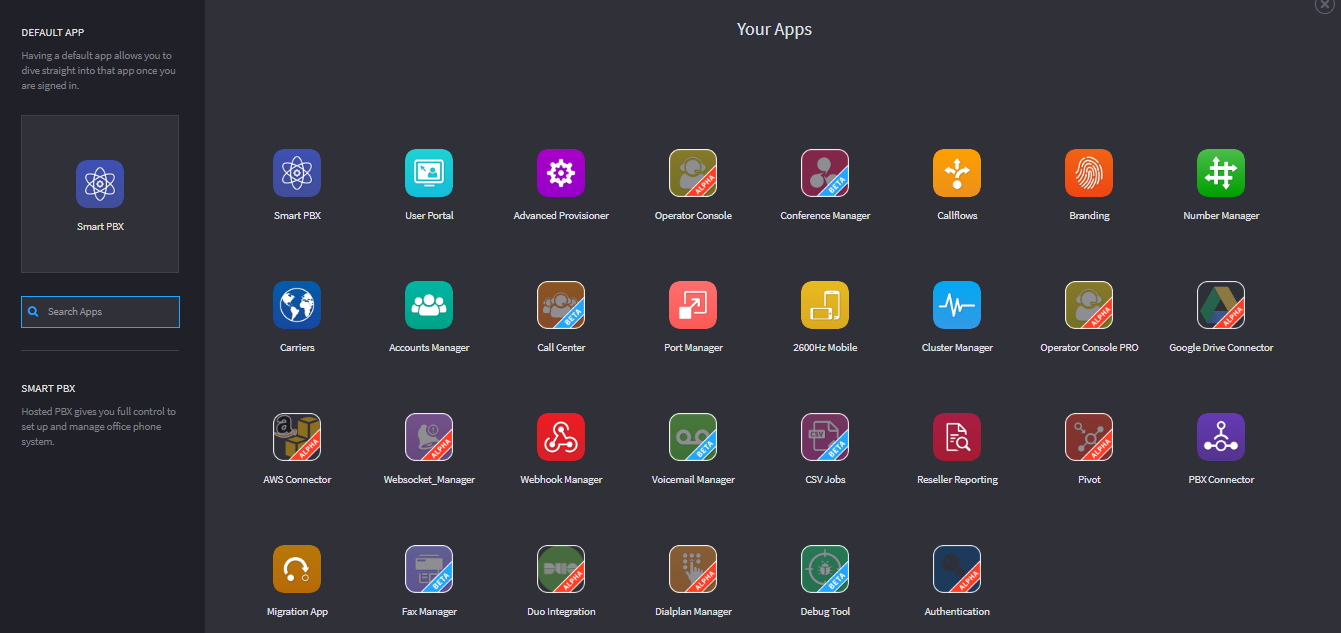1341x633 pixels.
Task: Select the default app Smart PBX tile
Action: [100, 194]
